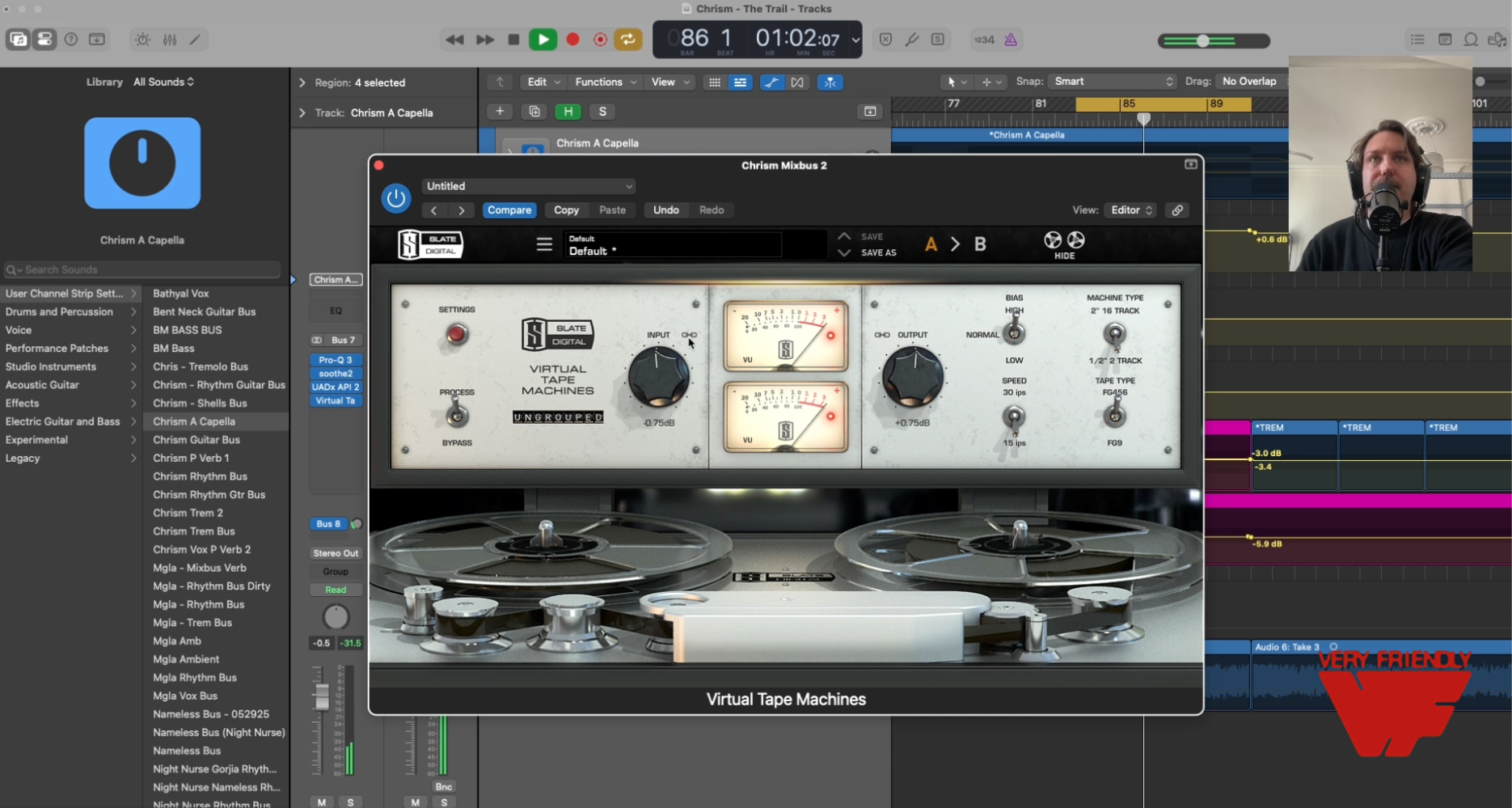Click the Search Sounds field
This screenshot has width=1512, height=808.
click(x=143, y=269)
